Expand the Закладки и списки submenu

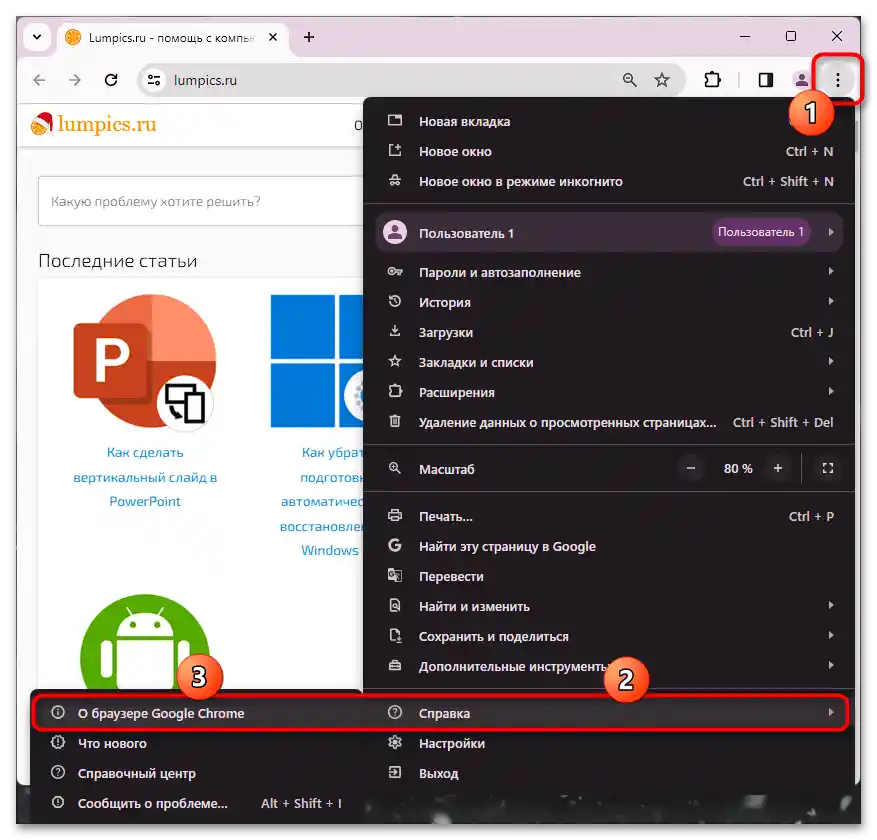point(478,362)
